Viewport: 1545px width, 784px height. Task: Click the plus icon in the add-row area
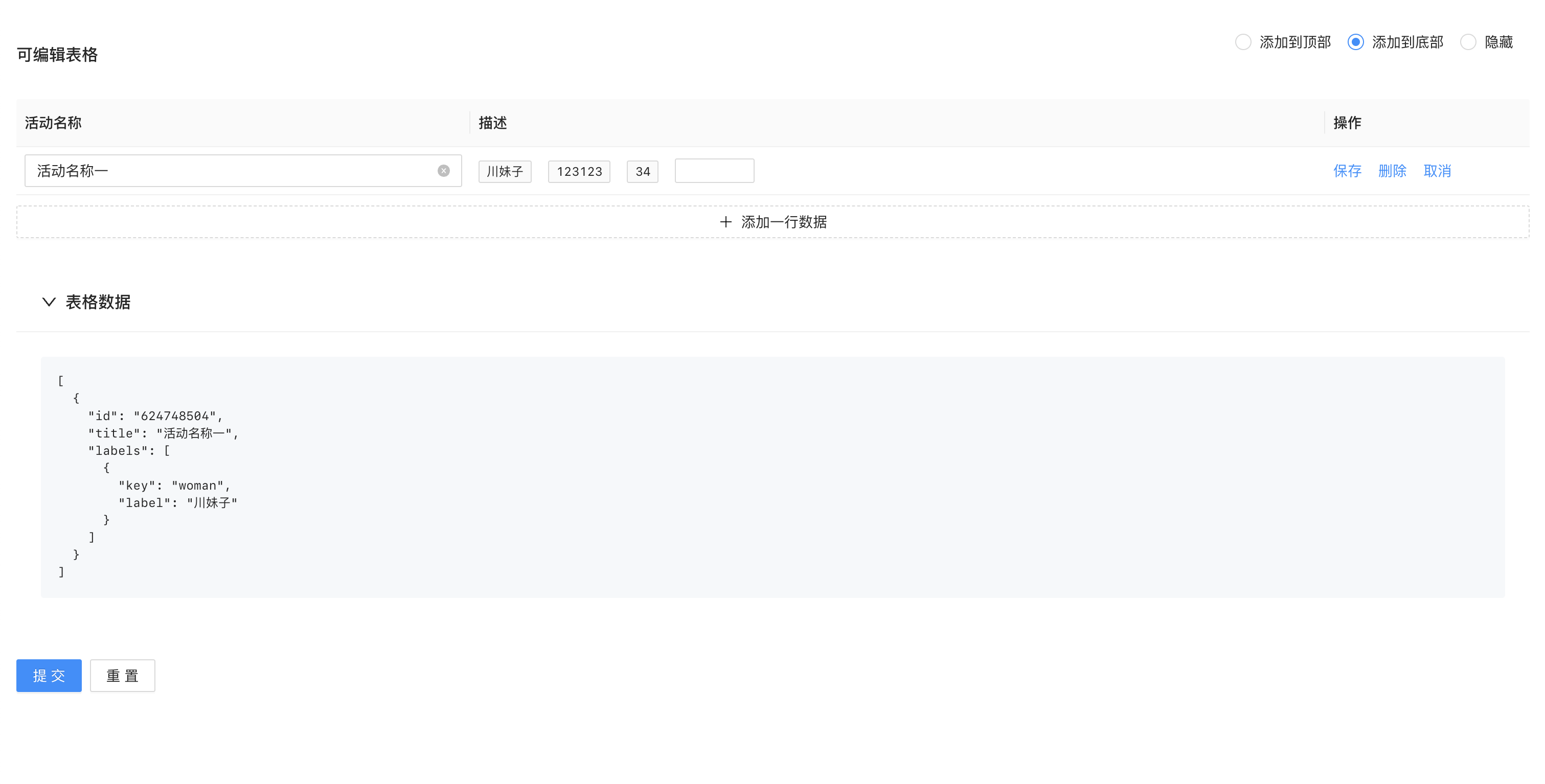[724, 222]
